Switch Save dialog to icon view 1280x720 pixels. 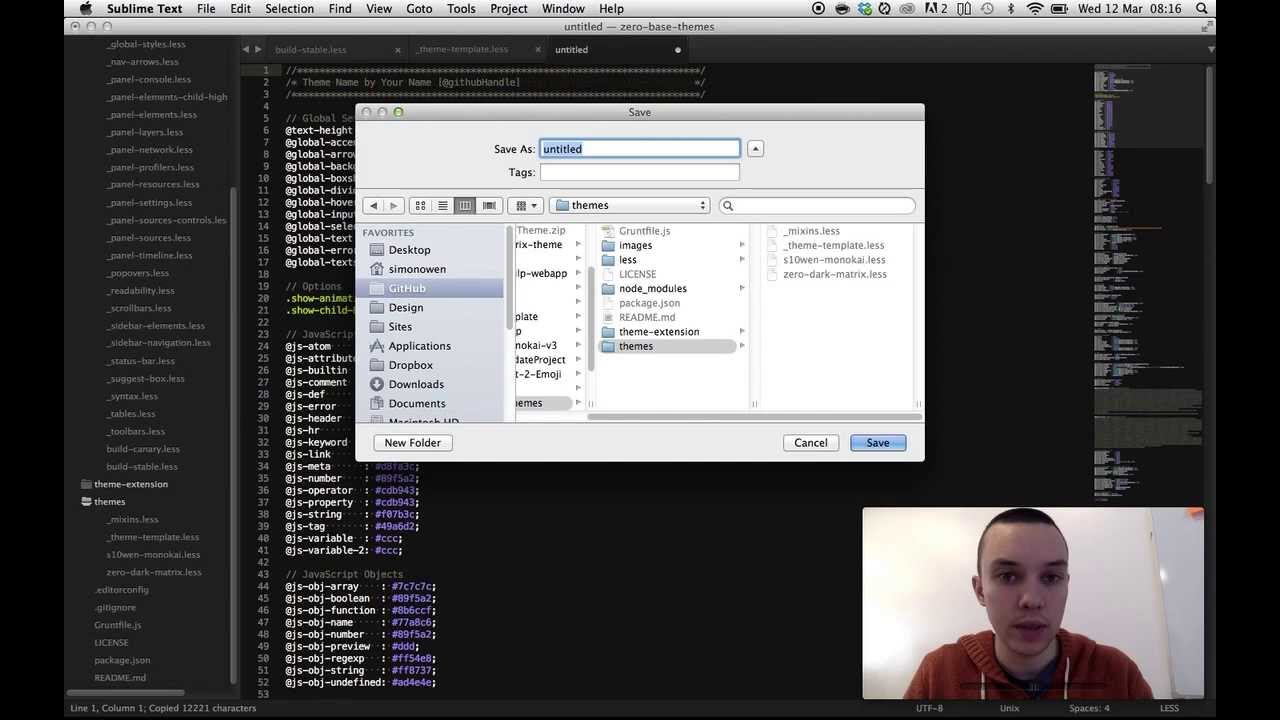point(420,206)
